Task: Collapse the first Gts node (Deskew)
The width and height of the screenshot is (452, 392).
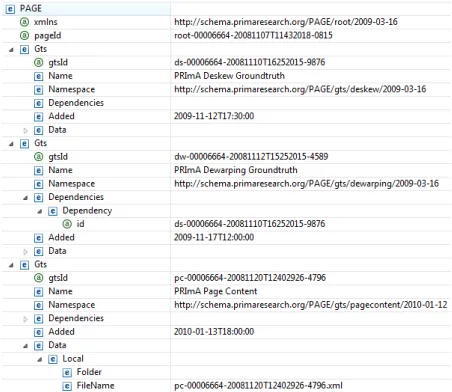Action: (x=11, y=50)
